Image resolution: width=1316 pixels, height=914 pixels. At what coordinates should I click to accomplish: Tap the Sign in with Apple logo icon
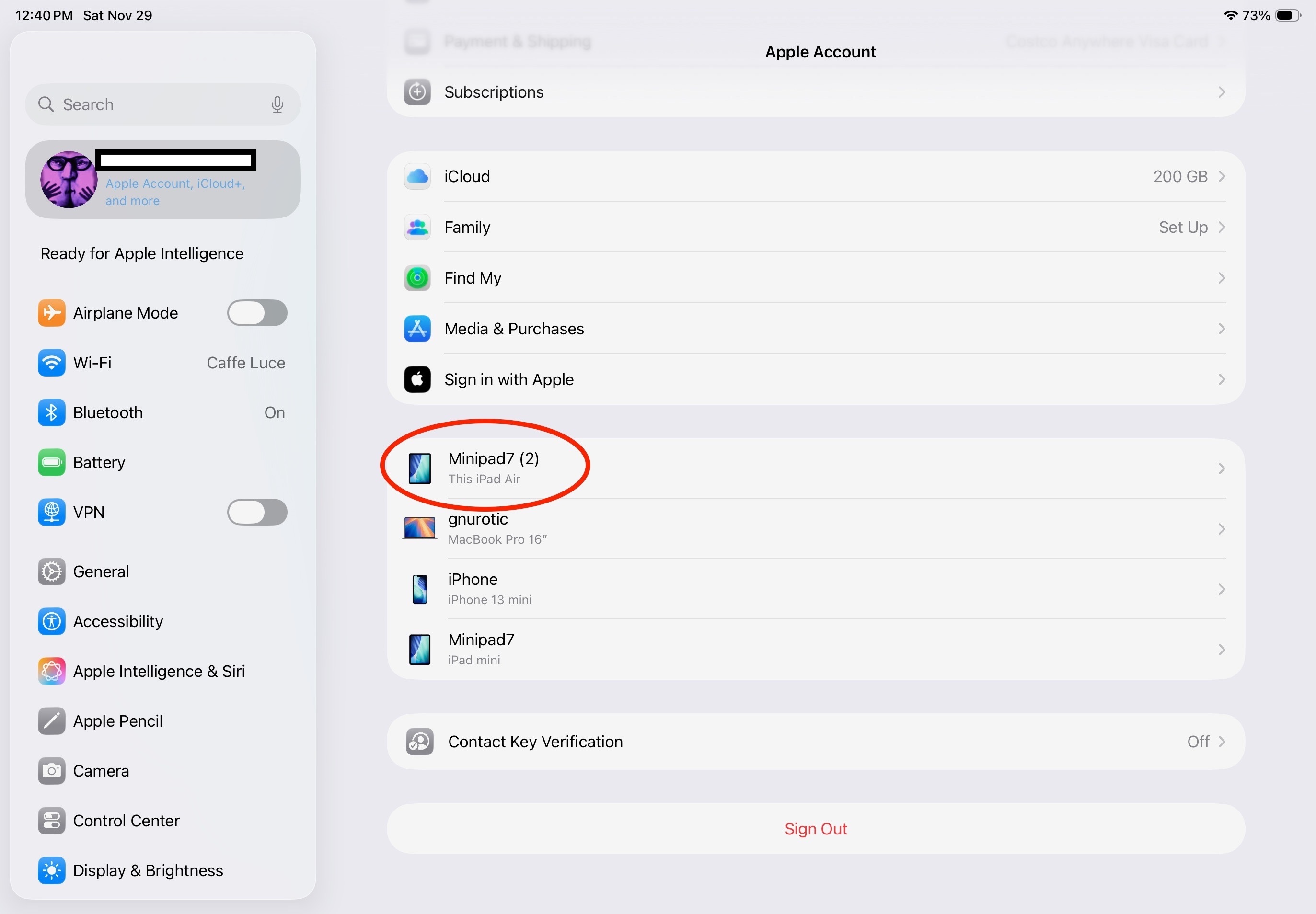point(417,380)
